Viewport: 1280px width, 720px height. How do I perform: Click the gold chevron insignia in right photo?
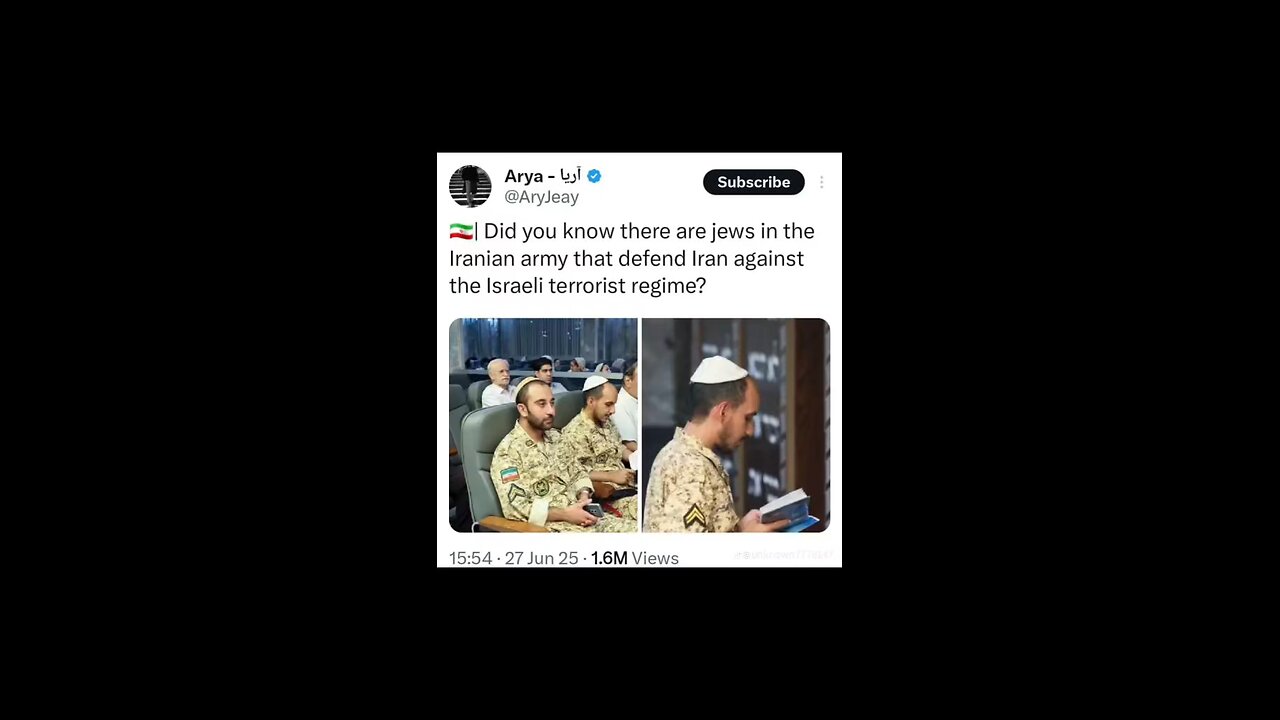(694, 515)
